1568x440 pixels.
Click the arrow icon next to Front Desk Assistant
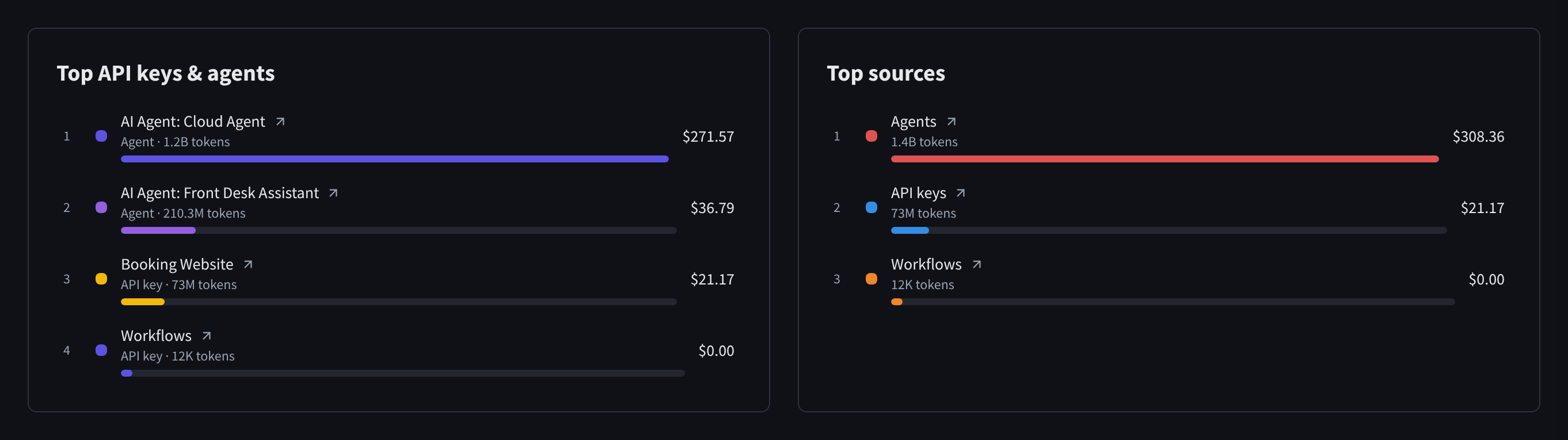click(333, 193)
